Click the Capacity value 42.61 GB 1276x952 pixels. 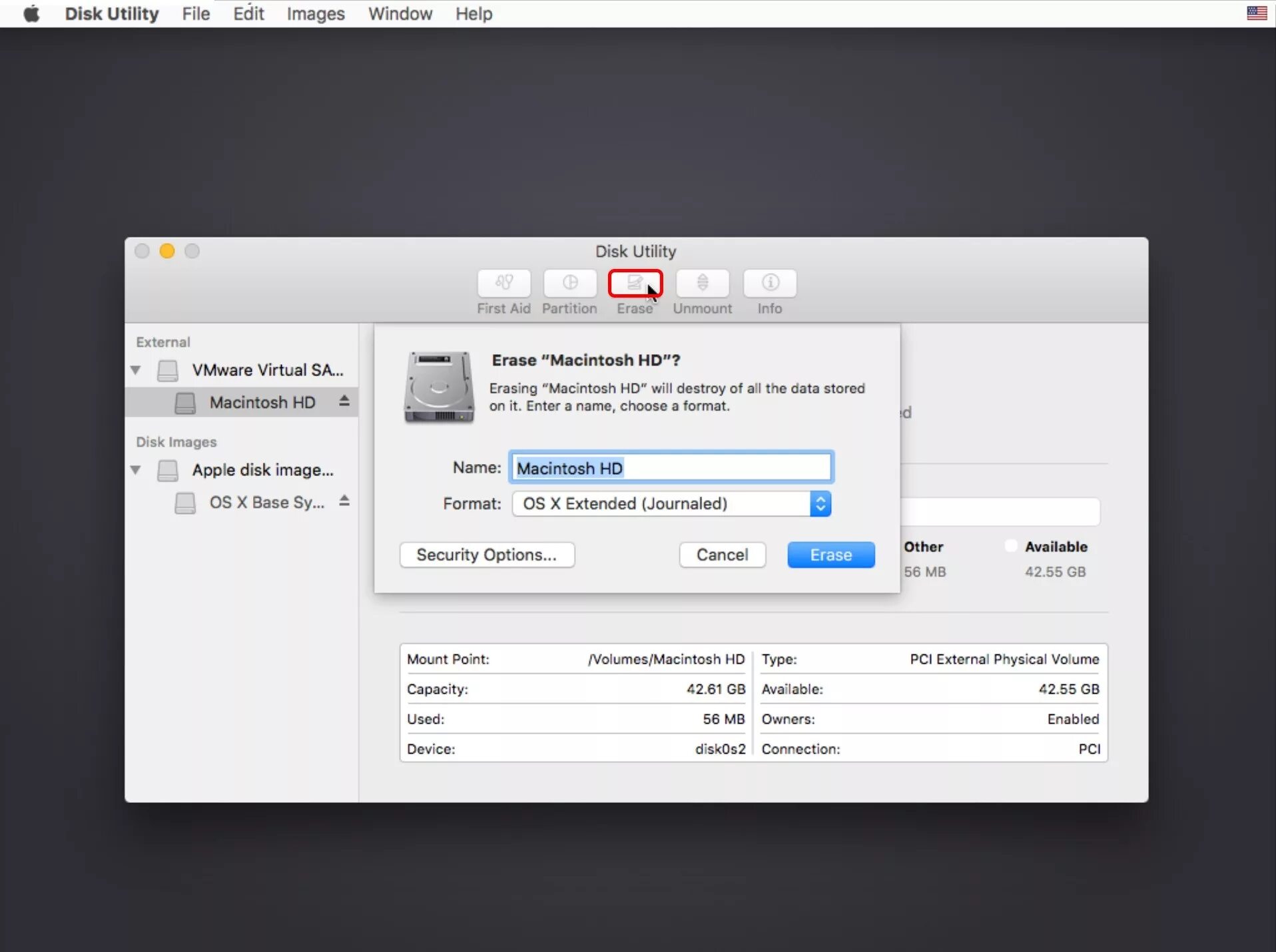[x=716, y=689]
